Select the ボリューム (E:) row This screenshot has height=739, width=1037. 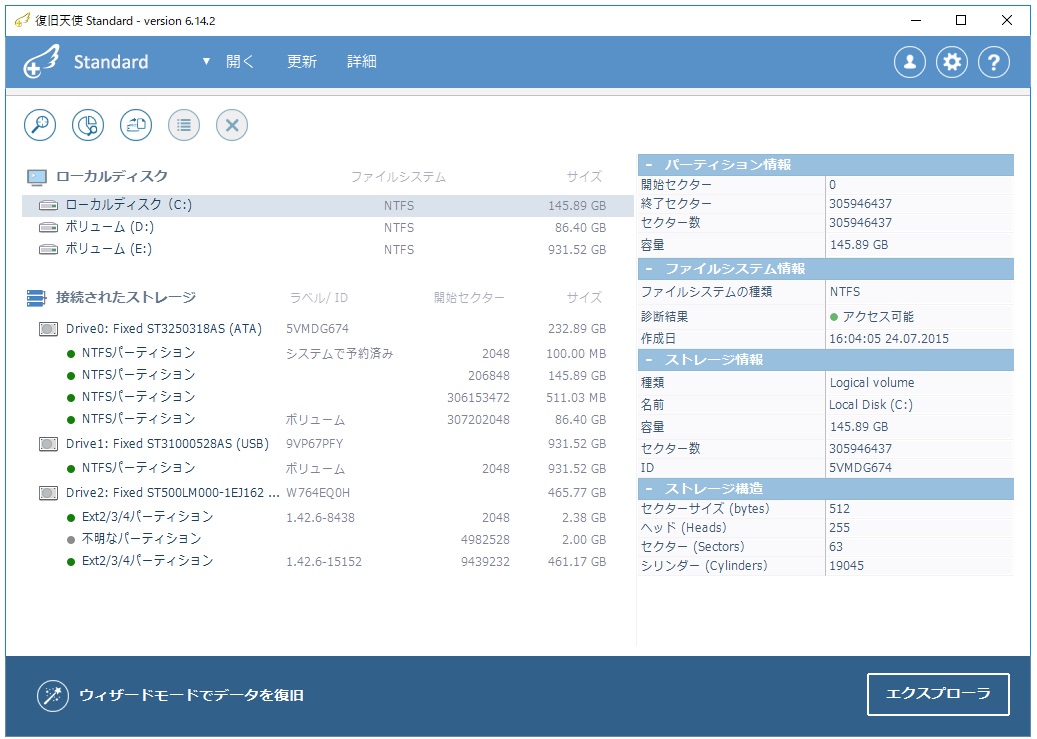click(x=327, y=249)
